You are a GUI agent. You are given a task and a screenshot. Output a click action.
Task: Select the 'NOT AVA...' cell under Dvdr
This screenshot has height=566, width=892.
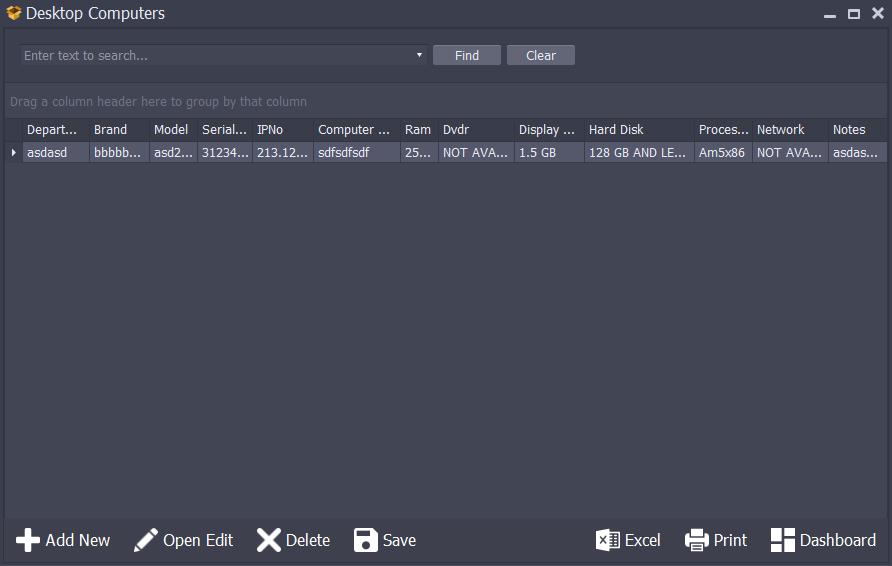coord(476,152)
